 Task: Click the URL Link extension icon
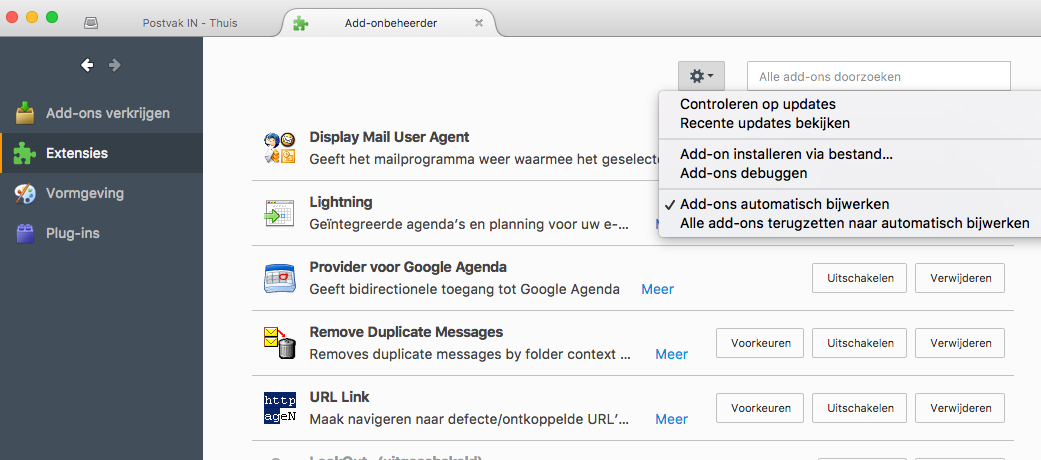[279, 408]
